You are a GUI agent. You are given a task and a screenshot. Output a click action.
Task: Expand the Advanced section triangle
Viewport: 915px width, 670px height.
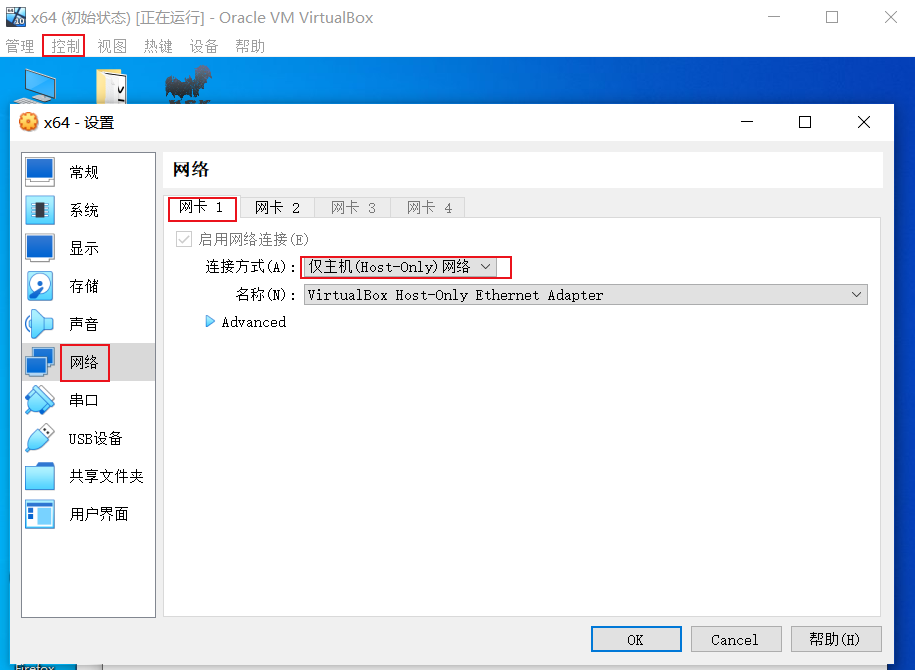[210, 322]
